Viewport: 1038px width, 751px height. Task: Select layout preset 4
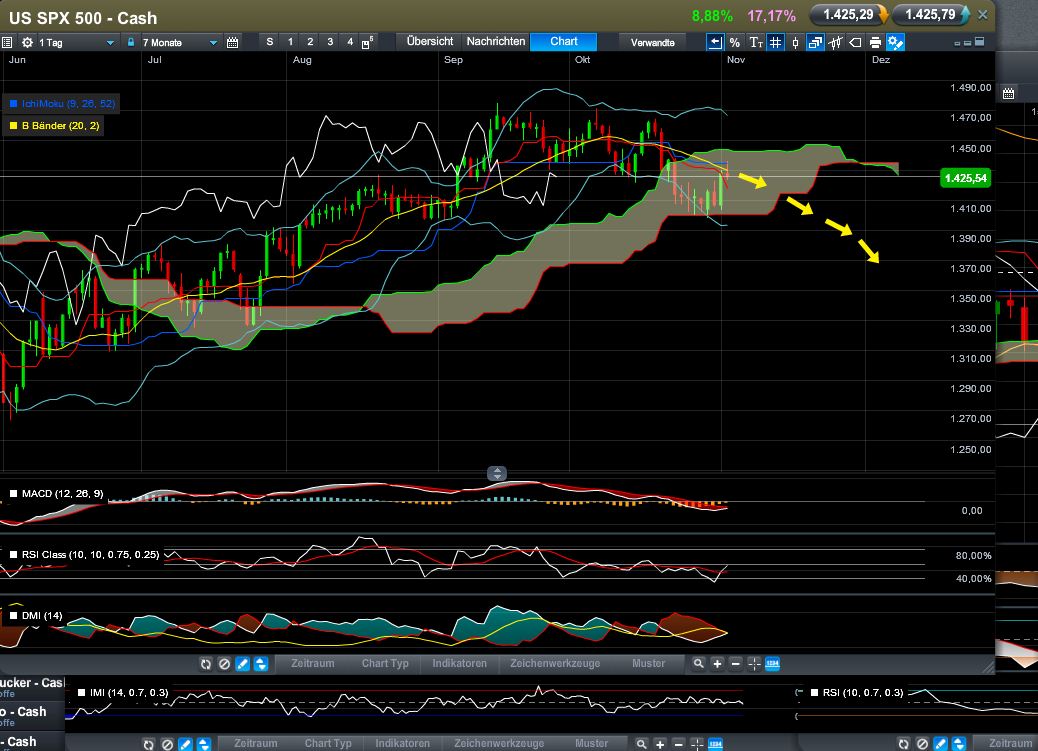pos(350,42)
